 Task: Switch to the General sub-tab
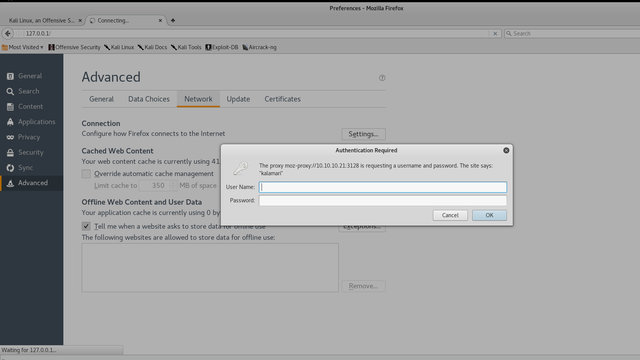tap(101, 99)
